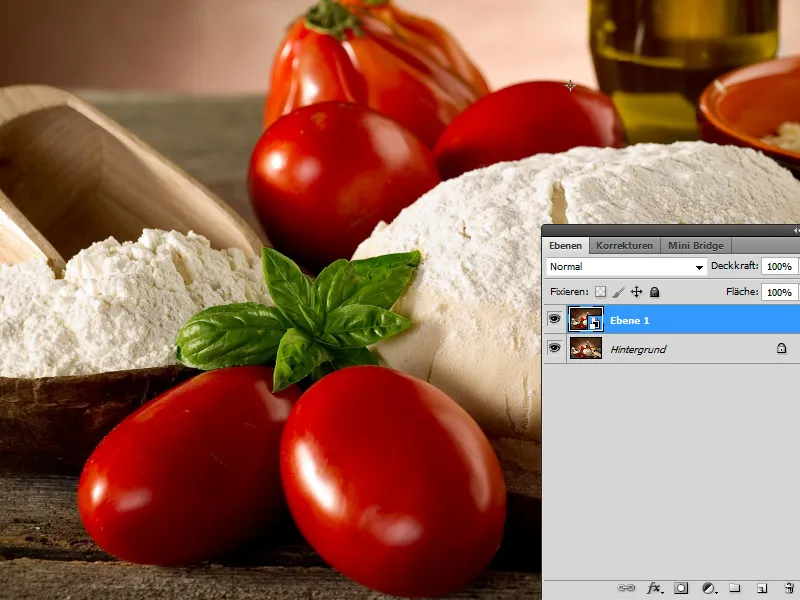Image resolution: width=800 pixels, height=600 pixels.
Task: Delete layer with the trash icon
Action: pos(789,588)
